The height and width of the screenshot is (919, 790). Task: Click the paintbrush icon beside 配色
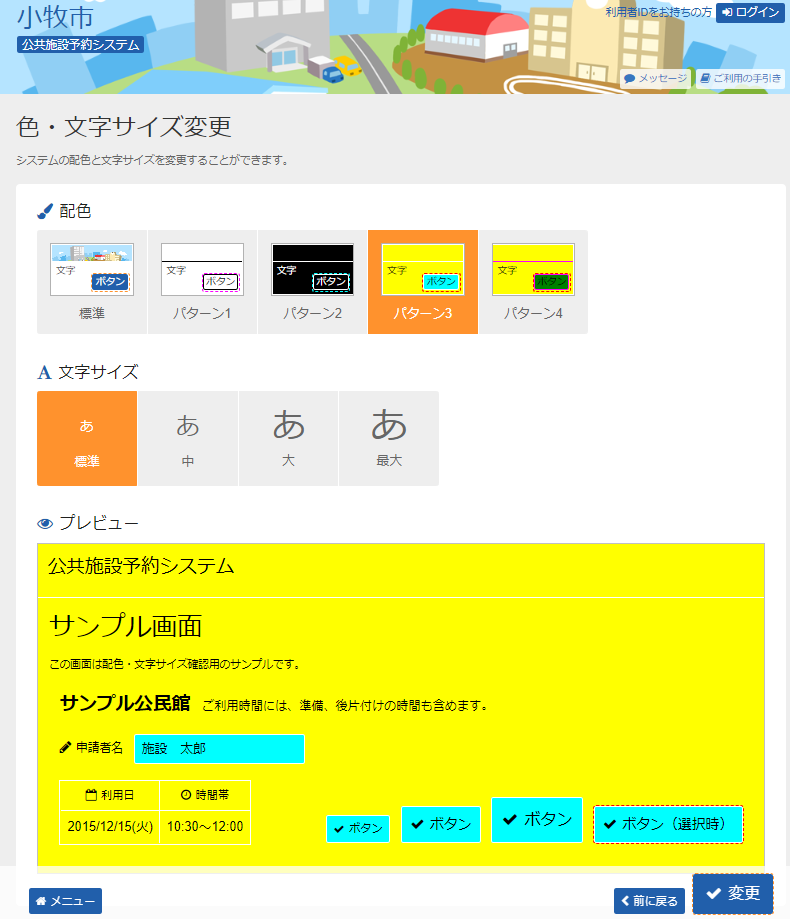(x=45, y=211)
